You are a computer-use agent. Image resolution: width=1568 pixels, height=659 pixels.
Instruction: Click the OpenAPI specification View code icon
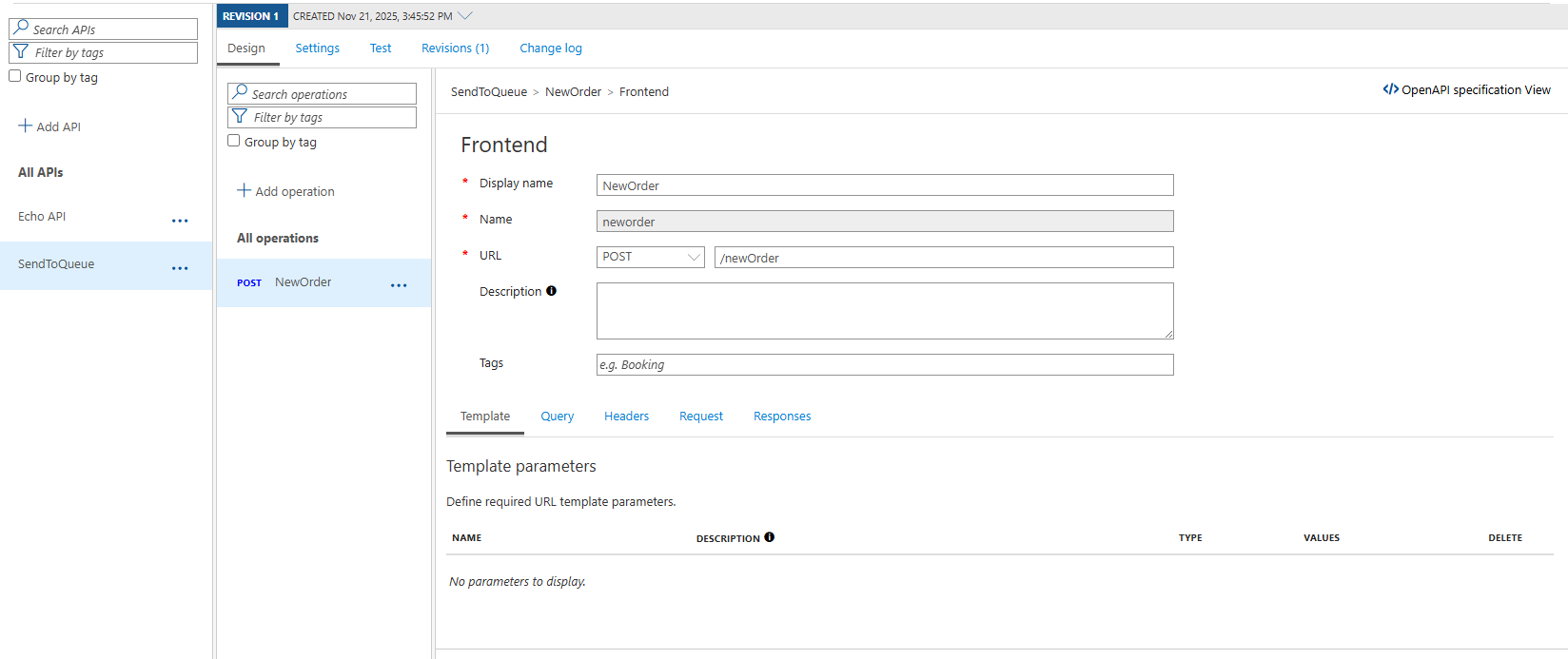coord(1390,89)
